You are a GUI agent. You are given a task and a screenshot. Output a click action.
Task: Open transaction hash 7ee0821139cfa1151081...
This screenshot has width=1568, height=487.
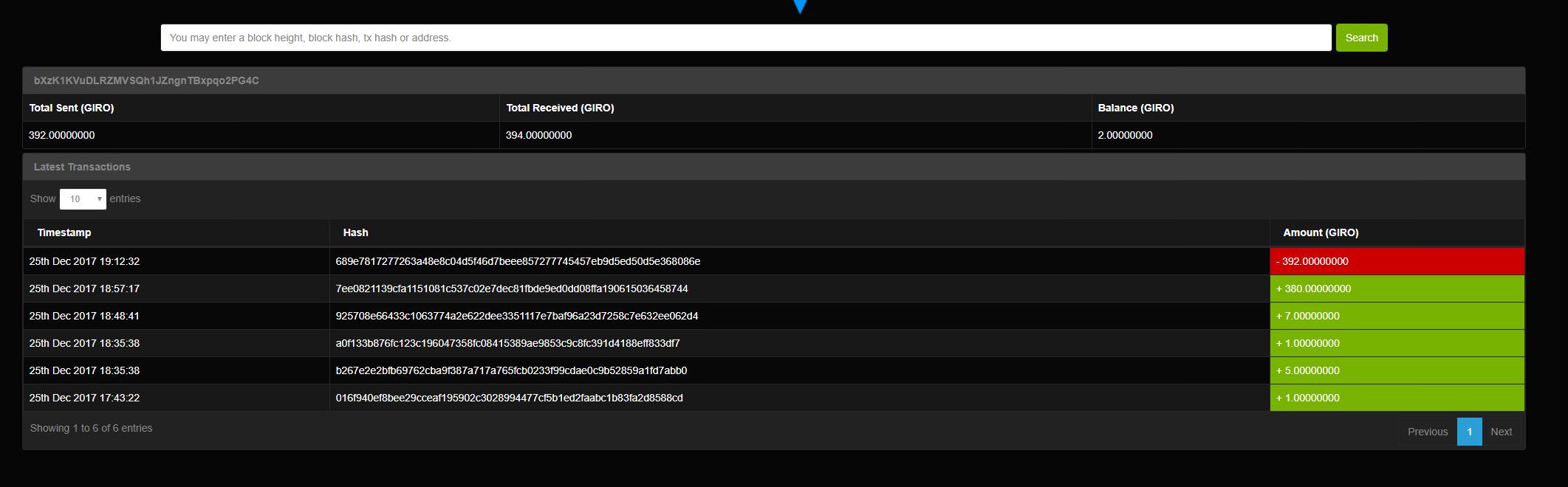[x=512, y=289]
